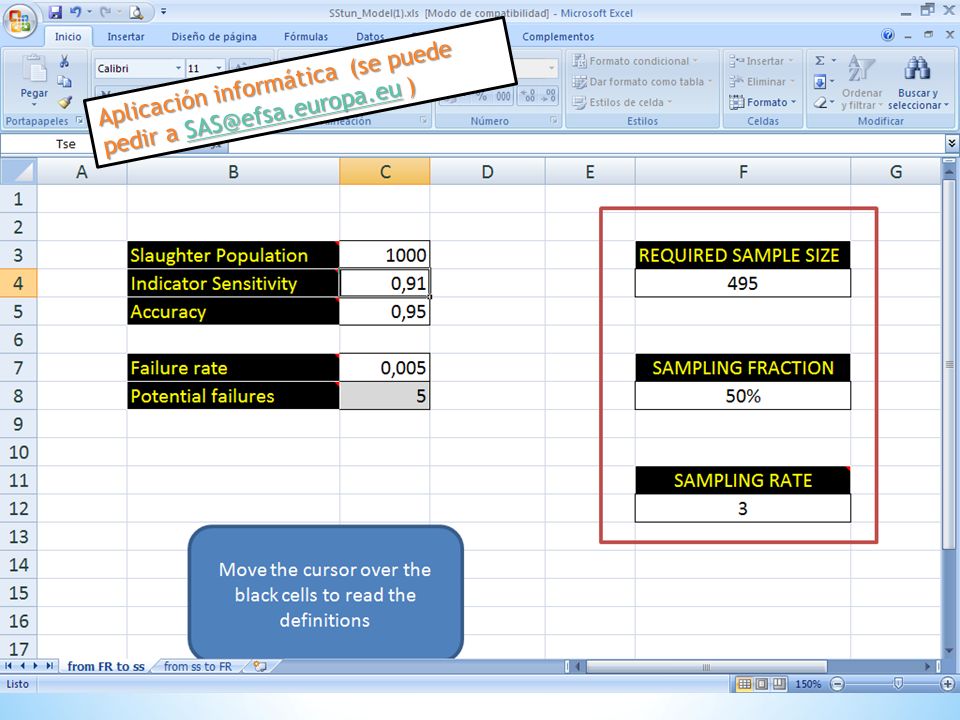Open the Calibri font name dropdown
Screen dimensions: 960x720
[178, 68]
